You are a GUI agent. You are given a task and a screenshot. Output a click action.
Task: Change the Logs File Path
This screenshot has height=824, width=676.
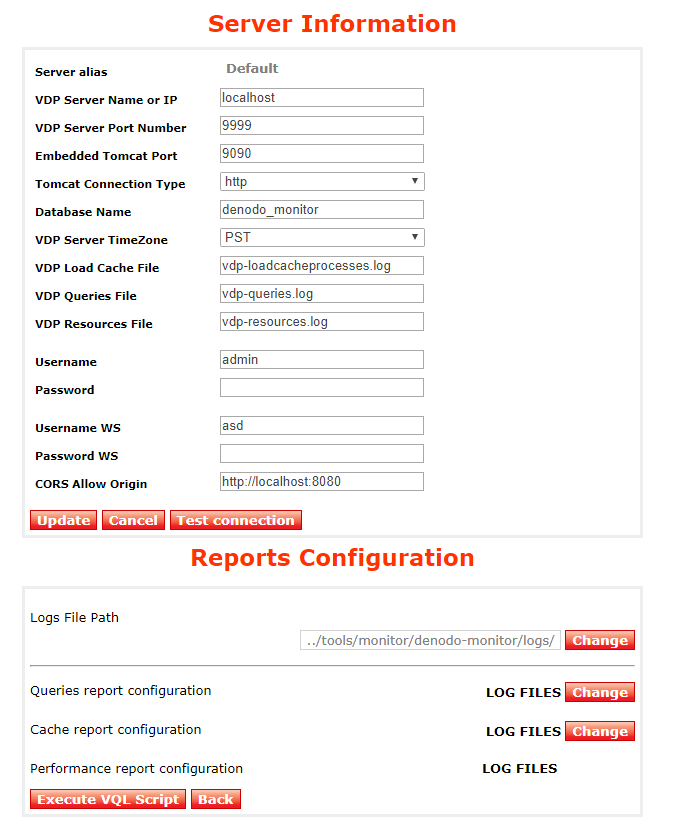pyautogui.click(x=600, y=641)
